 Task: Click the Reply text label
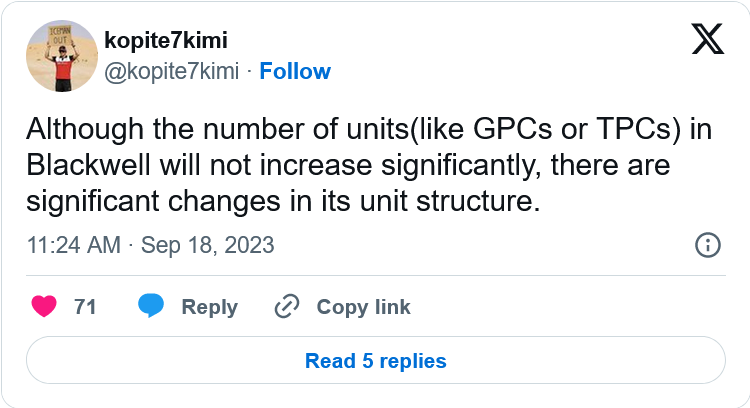[x=209, y=307]
